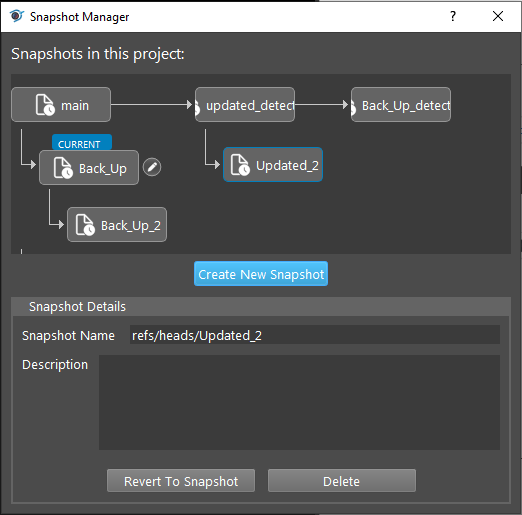Click the CURRENT badge above Back_Up

pyautogui.click(x=82, y=142)
